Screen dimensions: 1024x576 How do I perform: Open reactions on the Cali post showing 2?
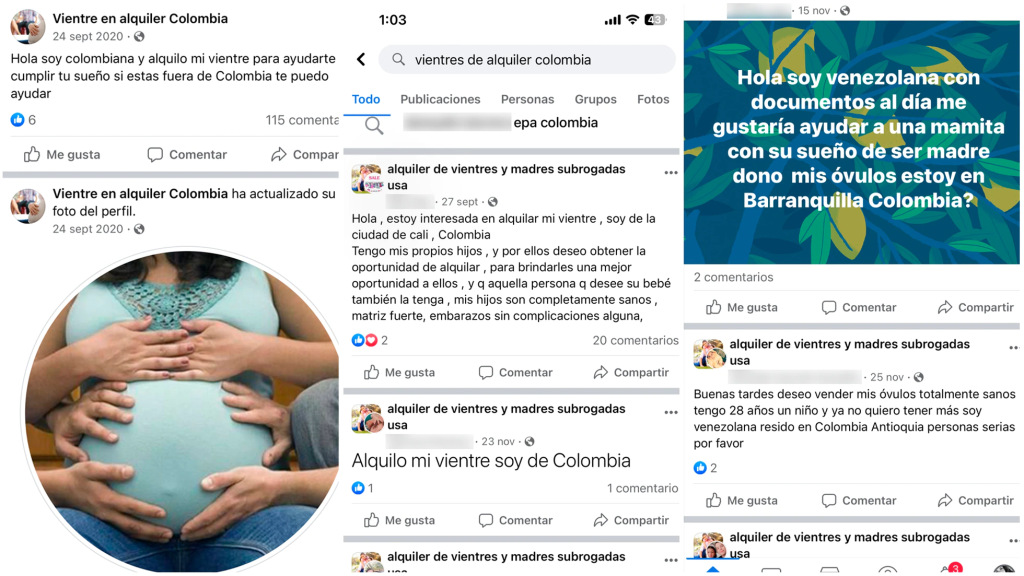tap(370, 340)
